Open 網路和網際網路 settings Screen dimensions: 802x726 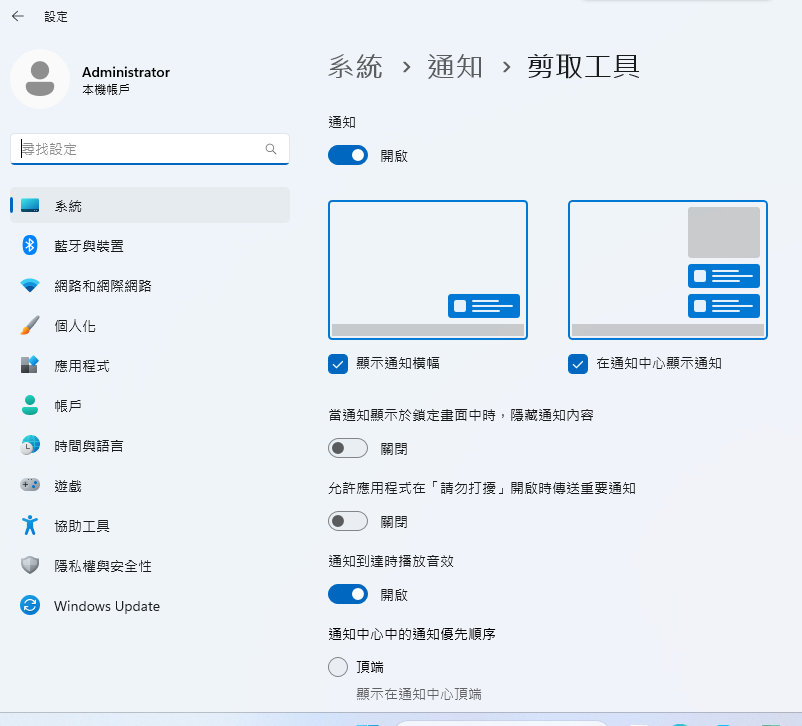click(x=150, y=285)
